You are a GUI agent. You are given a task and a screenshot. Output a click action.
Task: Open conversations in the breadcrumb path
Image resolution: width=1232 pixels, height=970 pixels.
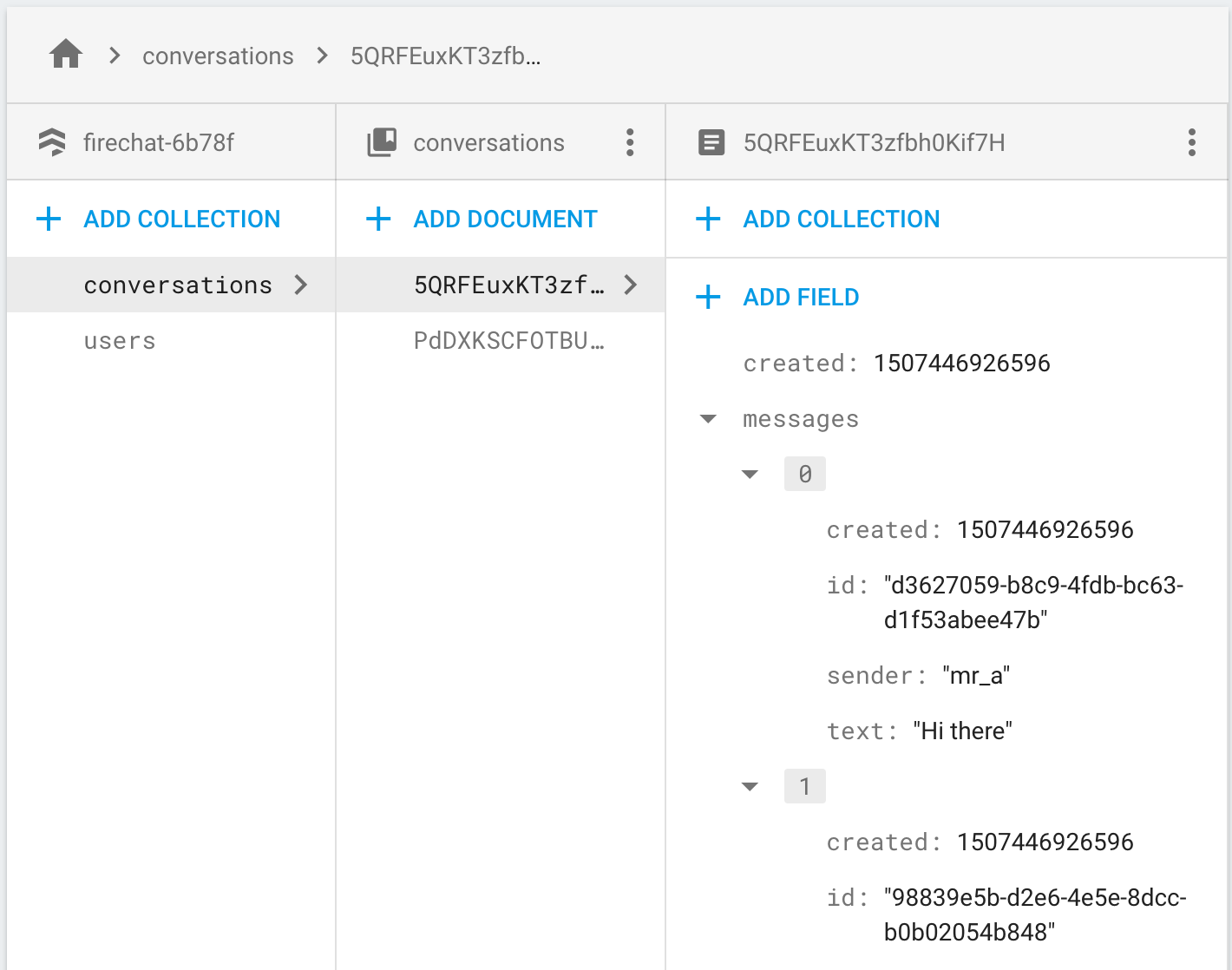tap(218, 56)
